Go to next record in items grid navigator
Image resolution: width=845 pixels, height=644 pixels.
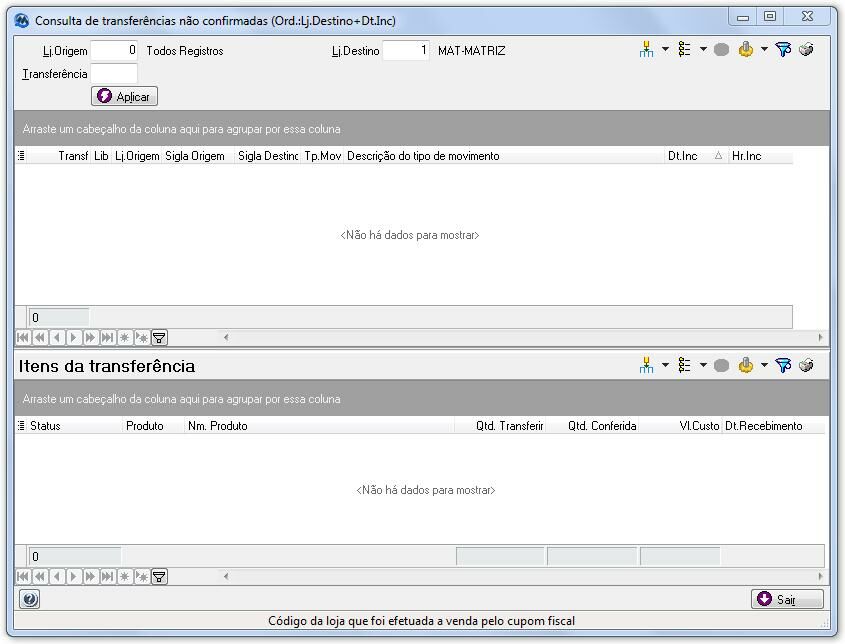click(x=73, y=577)
